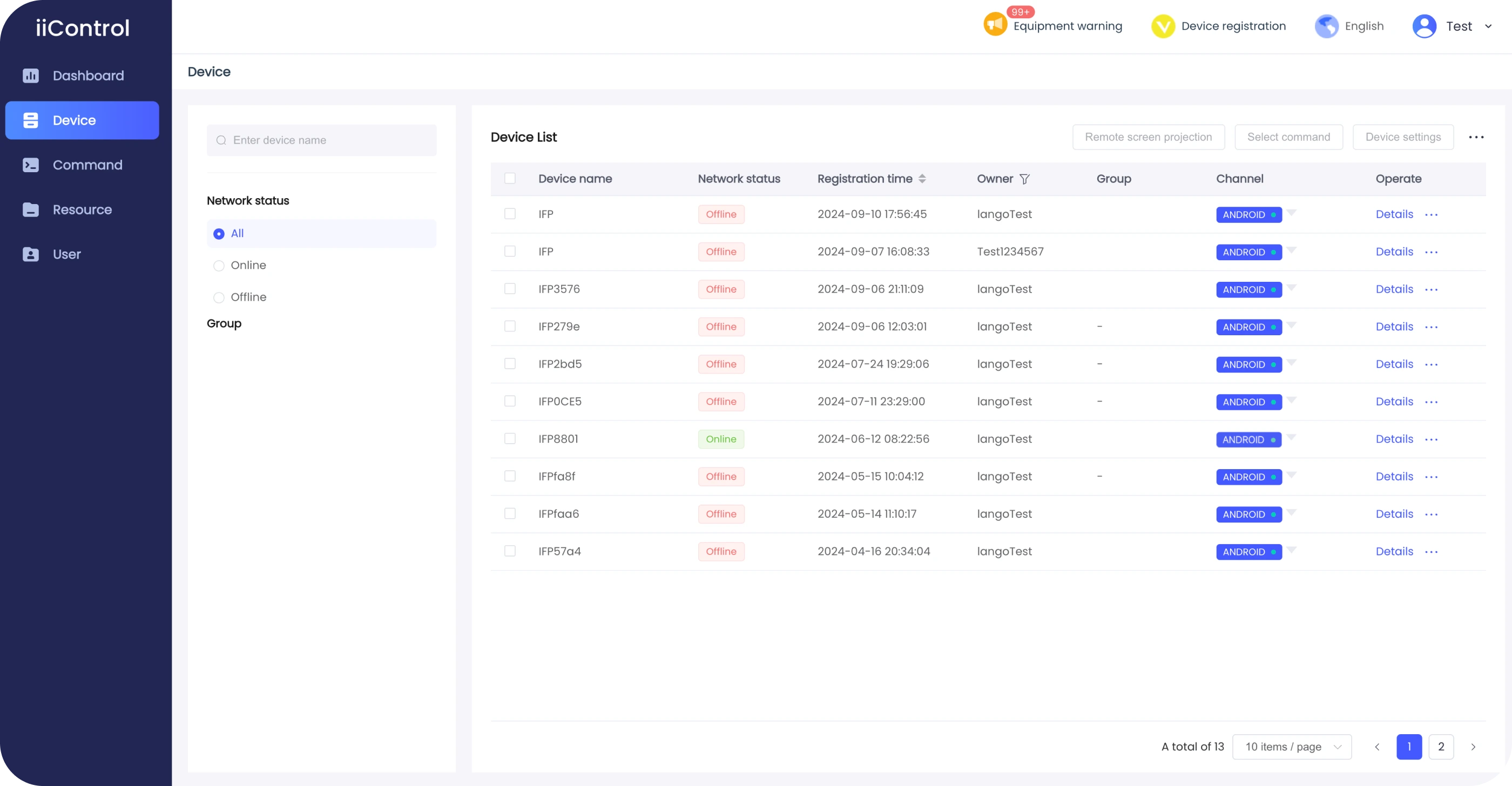Check the box for device IFP3576
This screenshot has height=786, width=1512.
click(509, 289)
